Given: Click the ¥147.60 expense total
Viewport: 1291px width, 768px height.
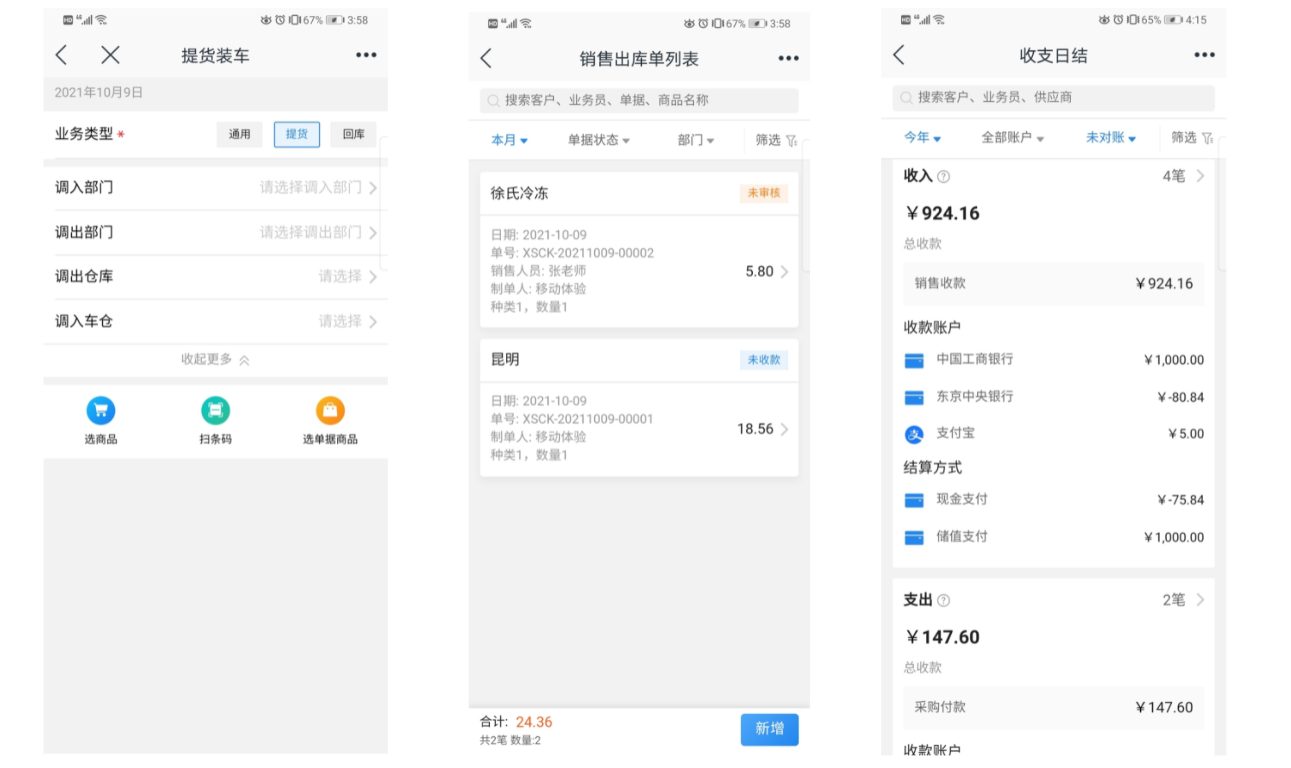Looking at the screenshot, I should 943,637.
